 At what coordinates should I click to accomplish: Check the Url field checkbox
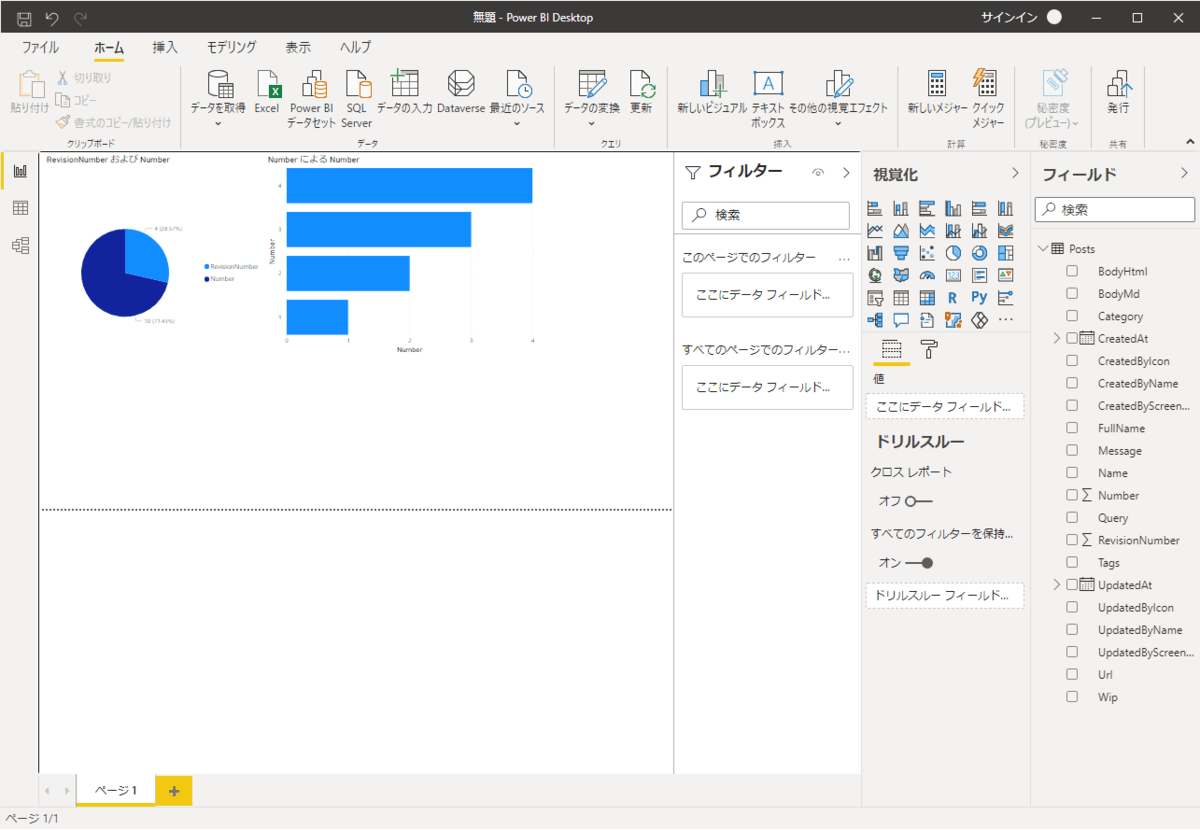coord(1072,675)
